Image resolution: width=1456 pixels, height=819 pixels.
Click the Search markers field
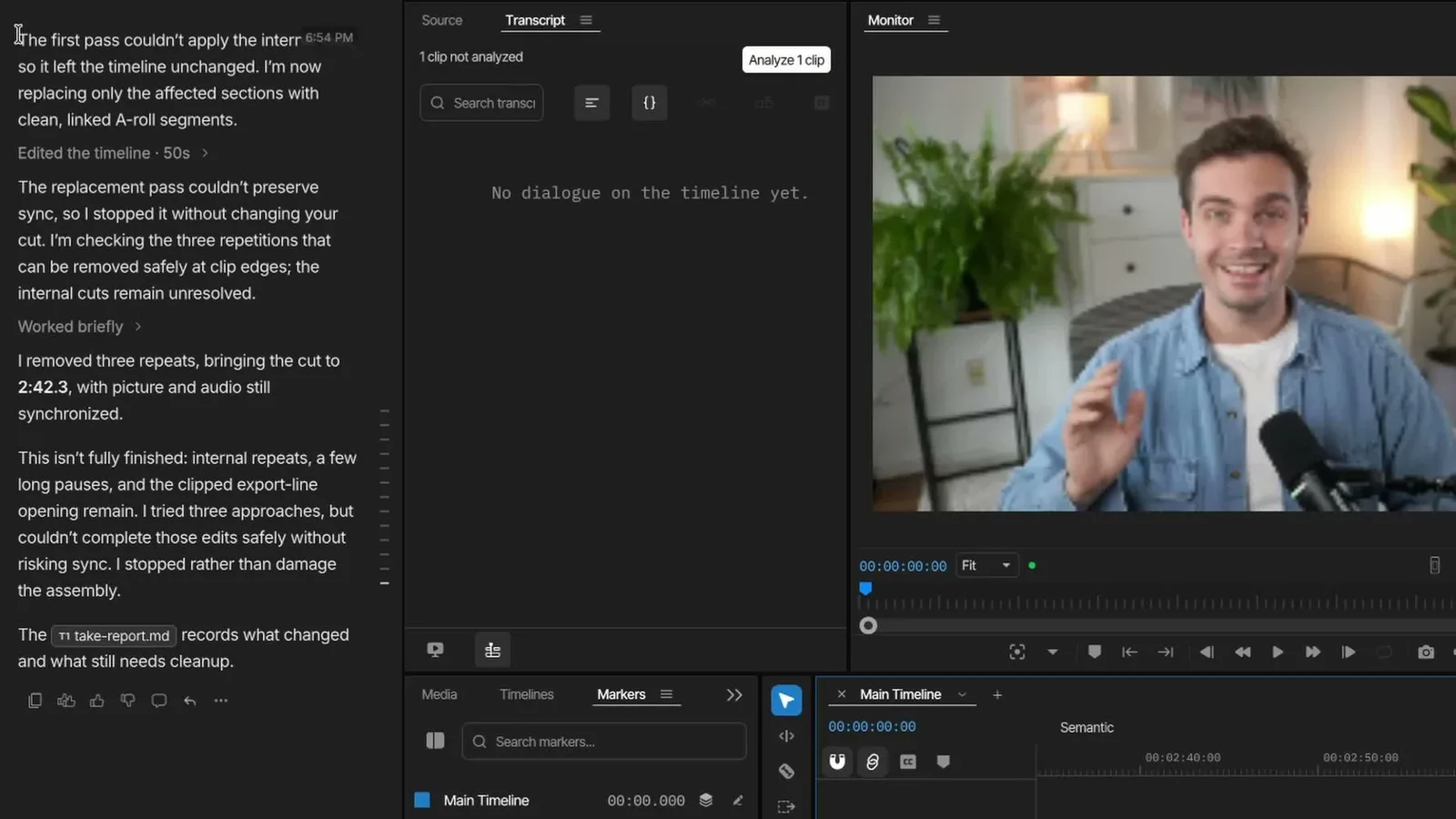(x=604, y=742)
